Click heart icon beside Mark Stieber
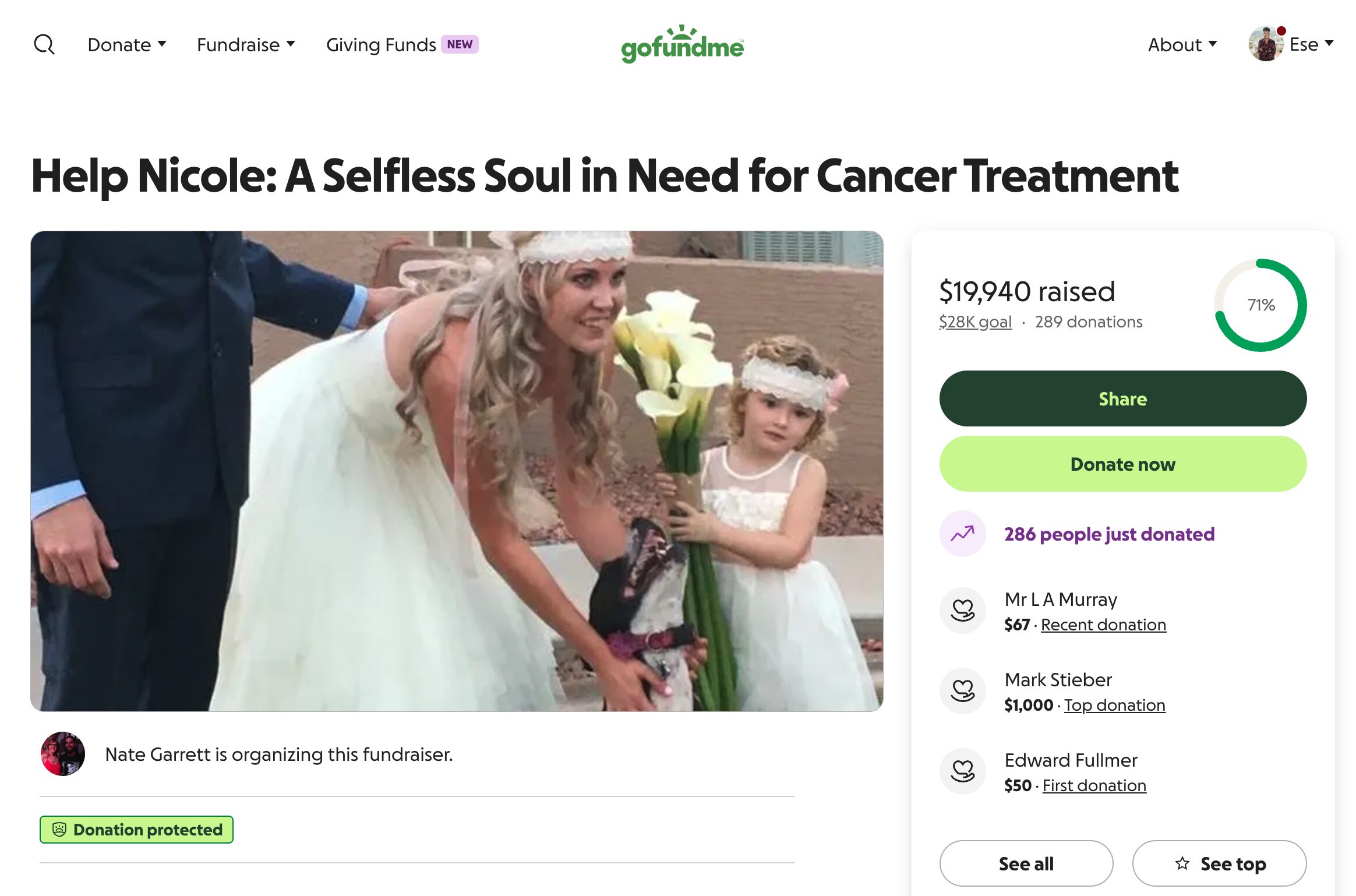 click(x=962, y=691)
